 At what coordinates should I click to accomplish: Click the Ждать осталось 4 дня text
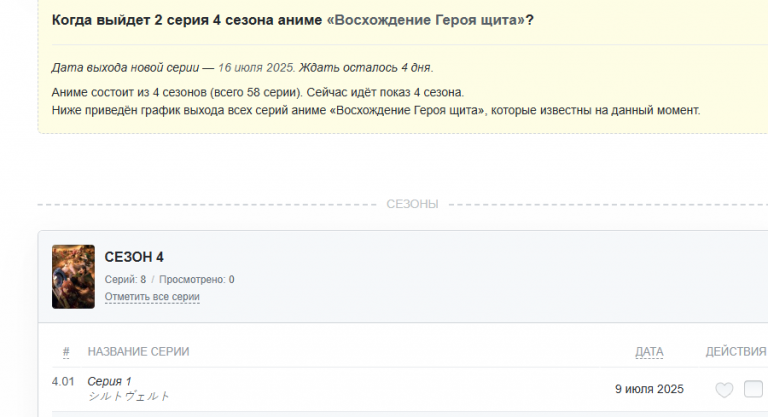click(x=365, y=68)
